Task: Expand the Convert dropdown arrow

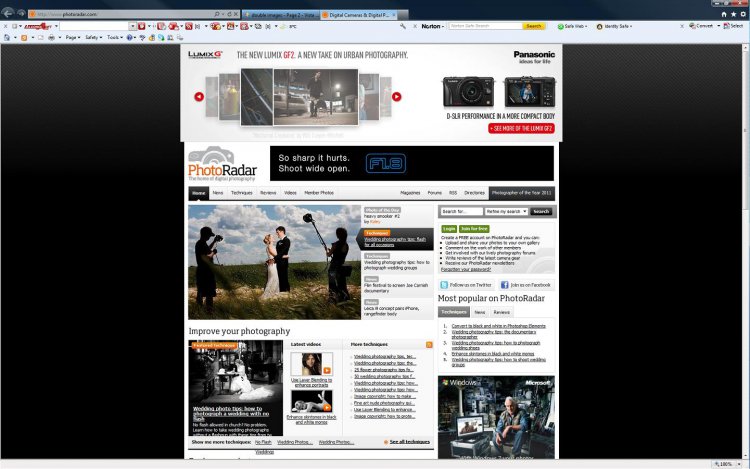Action: point(718,26)
